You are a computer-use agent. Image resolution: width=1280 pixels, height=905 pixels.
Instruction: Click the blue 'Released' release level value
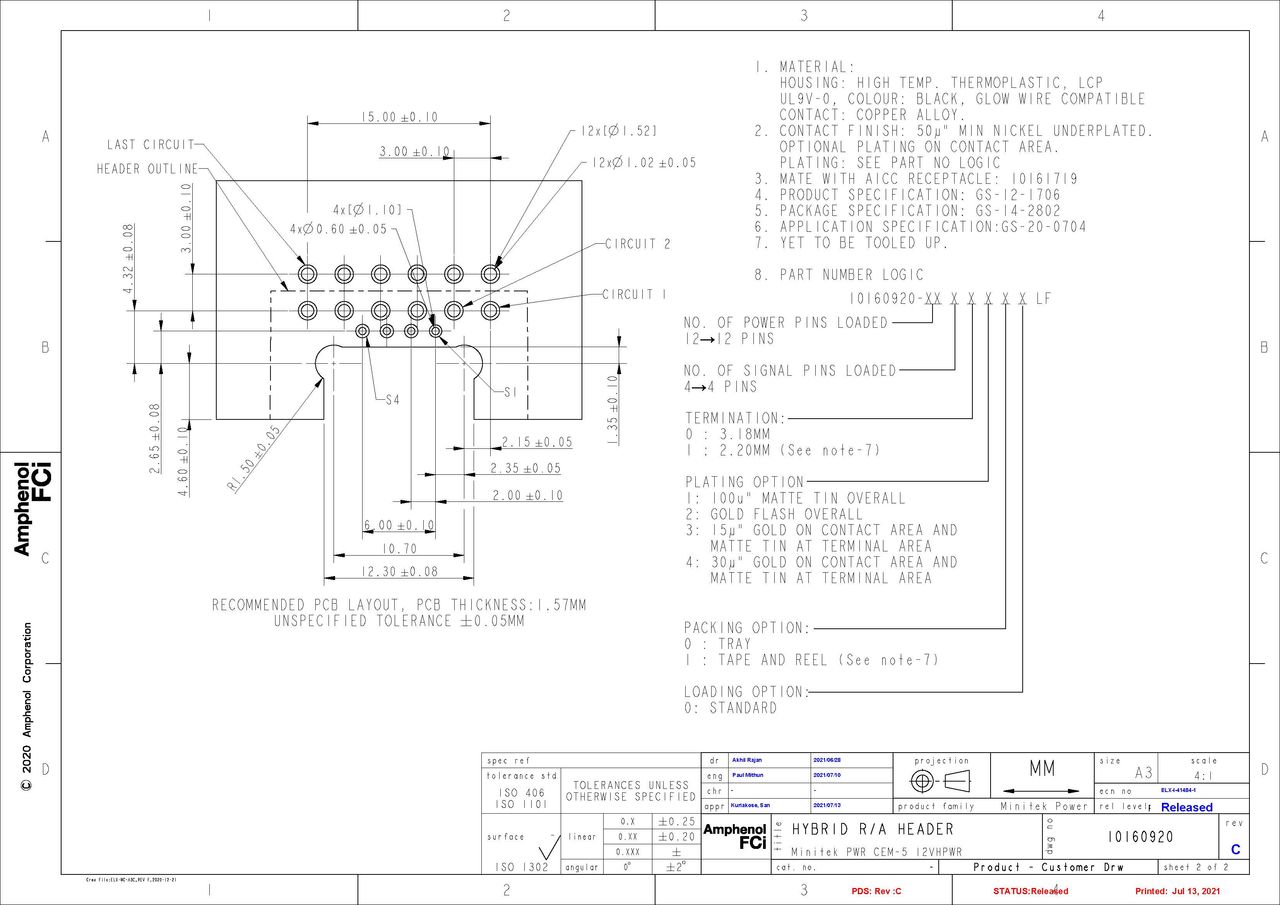click(1186, 807)
